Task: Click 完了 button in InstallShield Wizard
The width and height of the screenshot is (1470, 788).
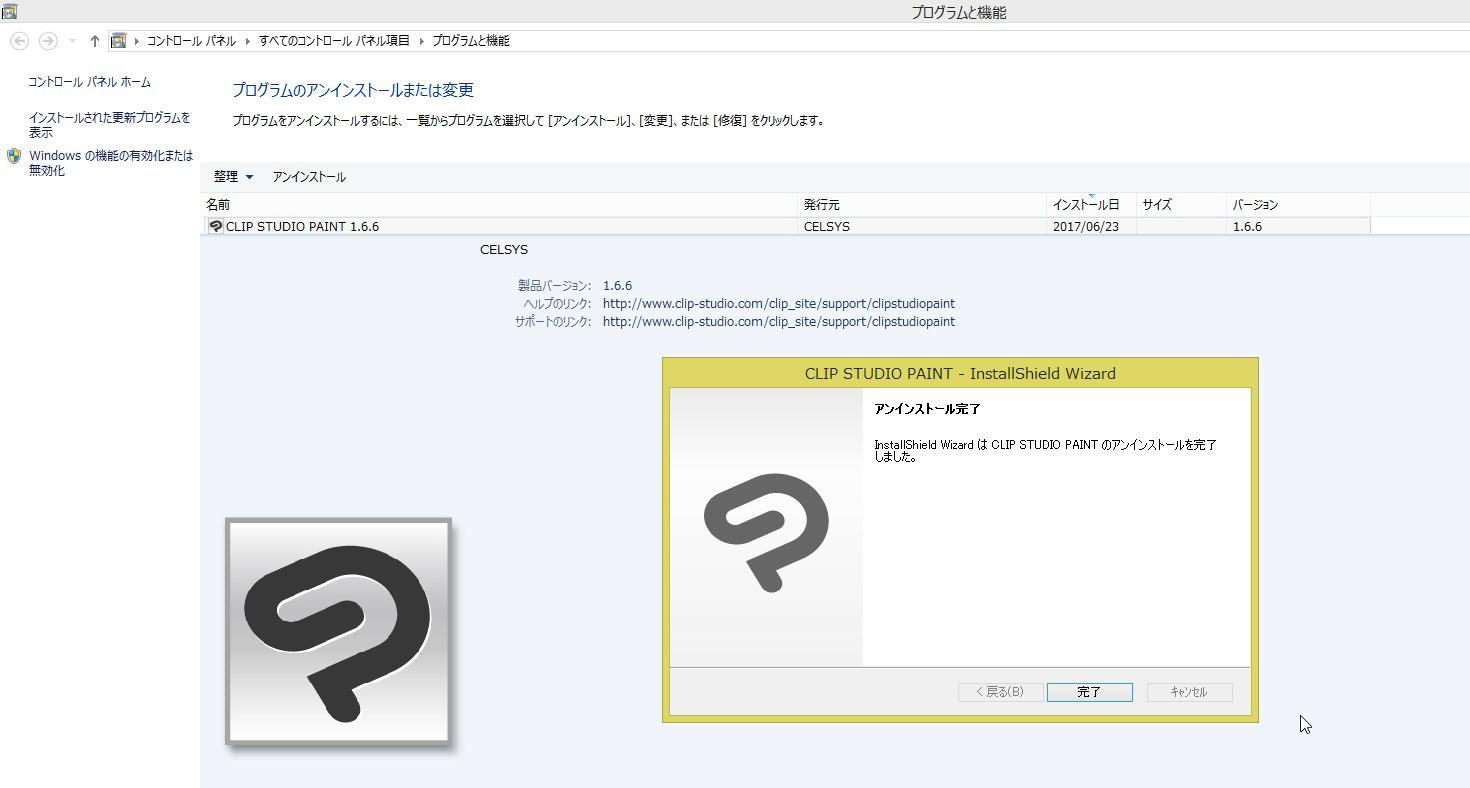Action: click(x=1089, y=692)
